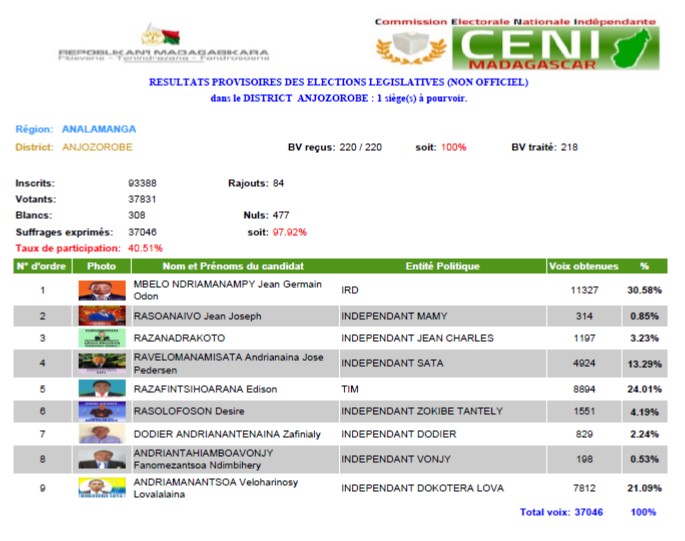Click candidate name DODIER ANDRIANANTENAINA Zafinialy
Viewport: 685px width, 541px height.
pos(227,434)
